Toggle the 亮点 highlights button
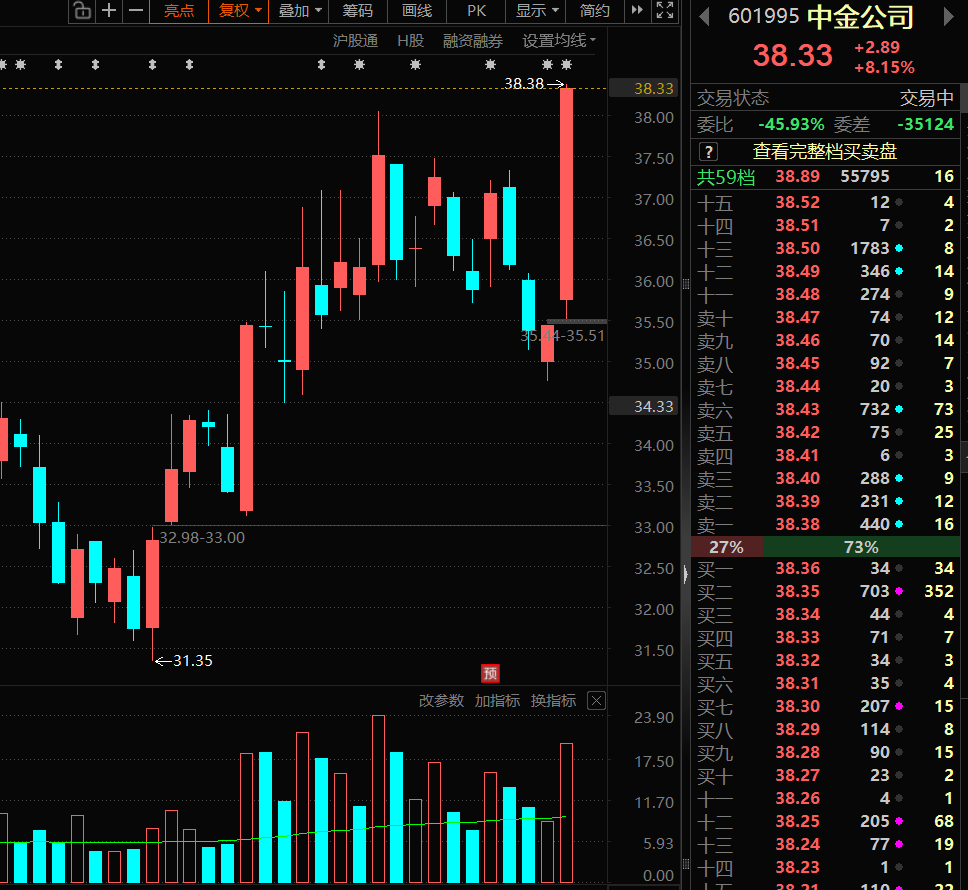 pyautogui.click(x=179, y=11)
